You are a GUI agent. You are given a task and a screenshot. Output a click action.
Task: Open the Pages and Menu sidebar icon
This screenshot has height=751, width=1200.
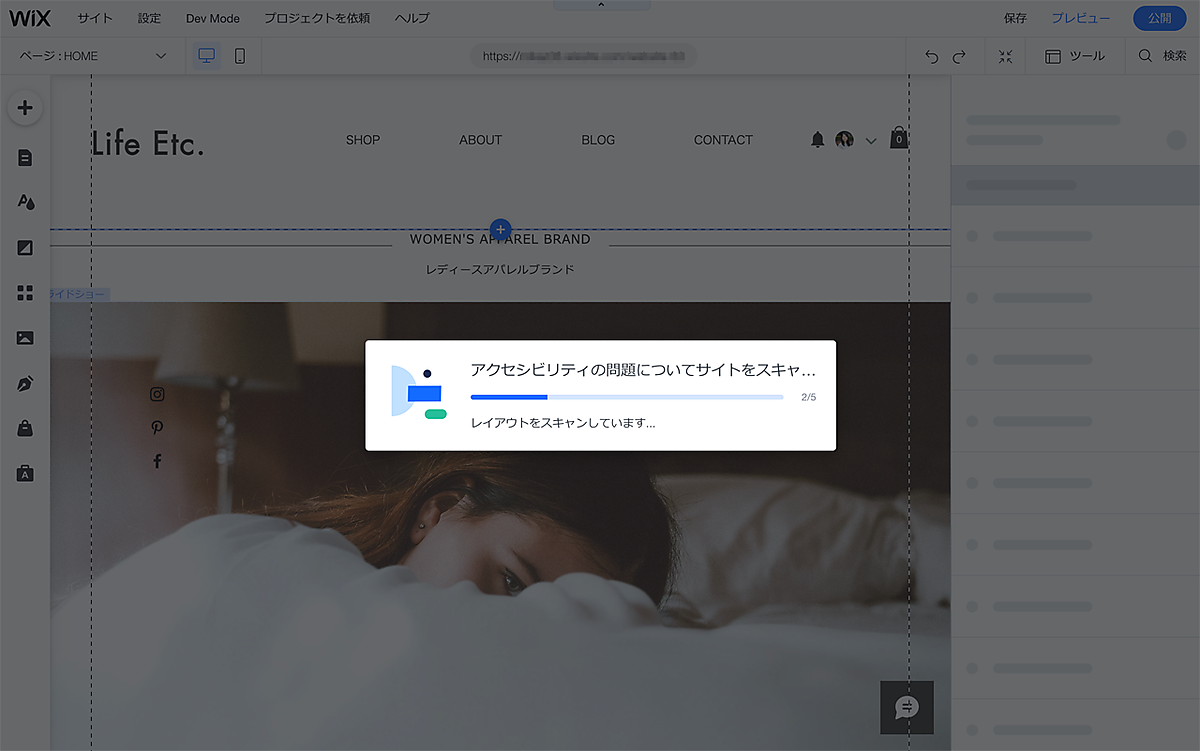[25, 158]
